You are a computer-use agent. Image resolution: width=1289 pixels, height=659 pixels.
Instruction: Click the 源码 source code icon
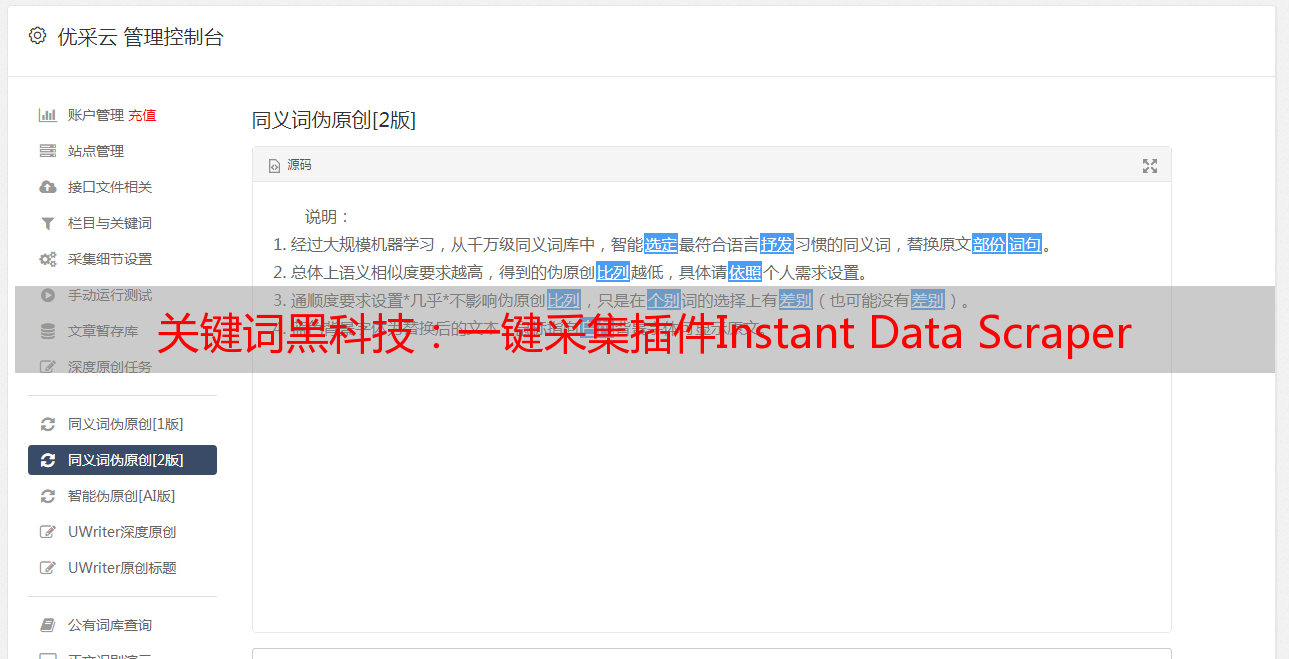pos(274,166)
